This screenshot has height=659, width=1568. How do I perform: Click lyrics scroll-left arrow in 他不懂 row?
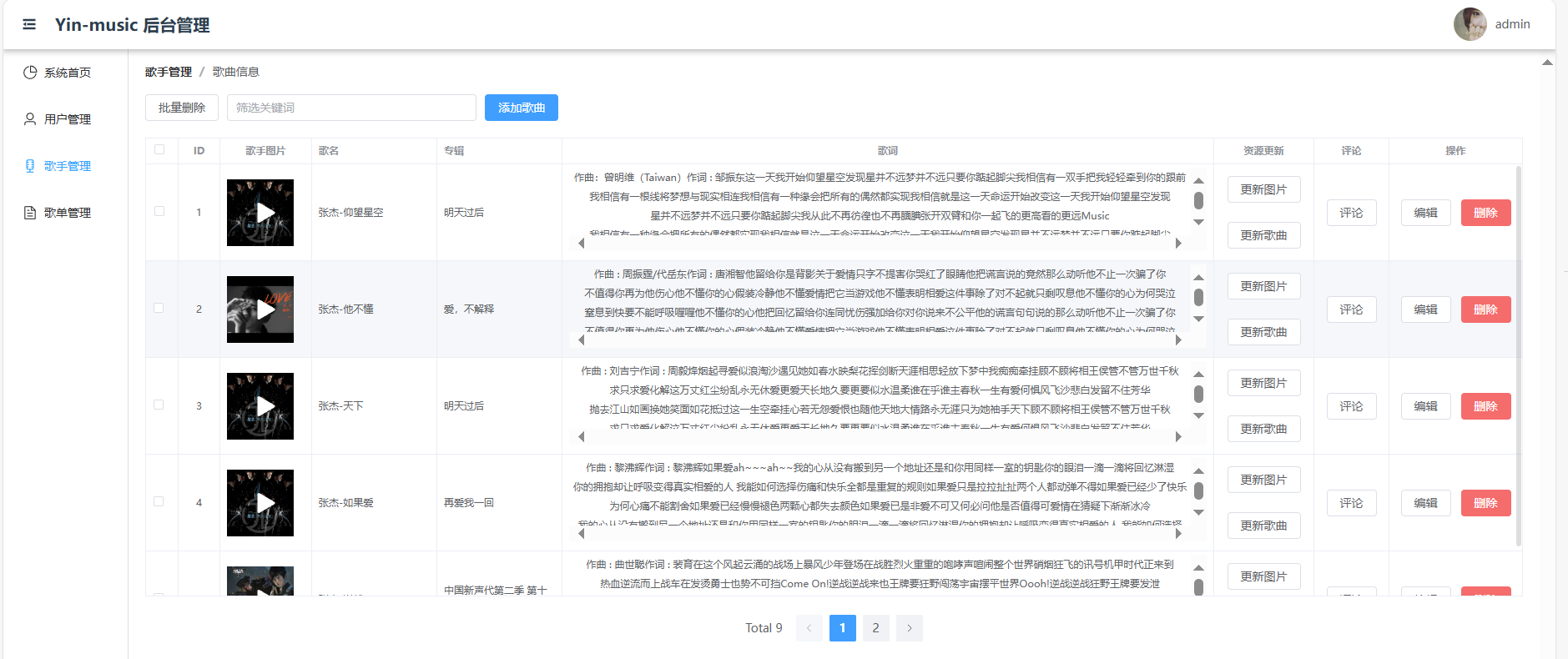[582, 340]
